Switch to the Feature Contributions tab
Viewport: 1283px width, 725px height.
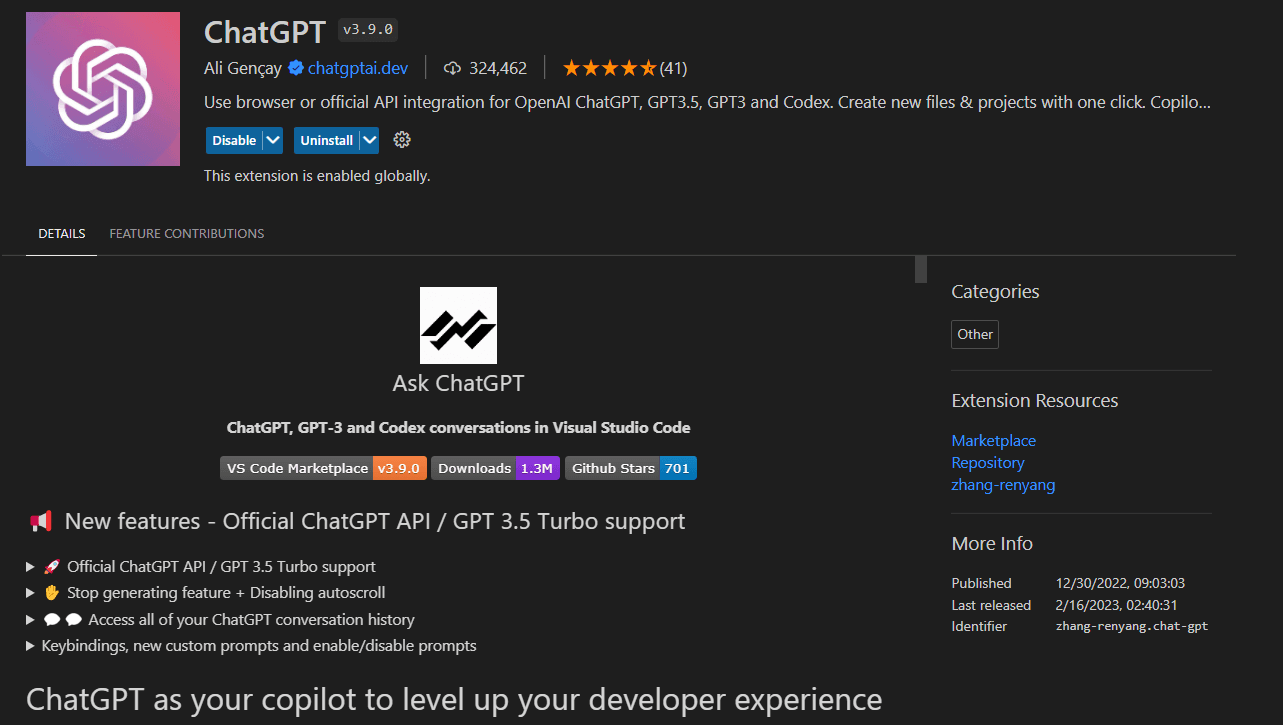coord(187,233)
